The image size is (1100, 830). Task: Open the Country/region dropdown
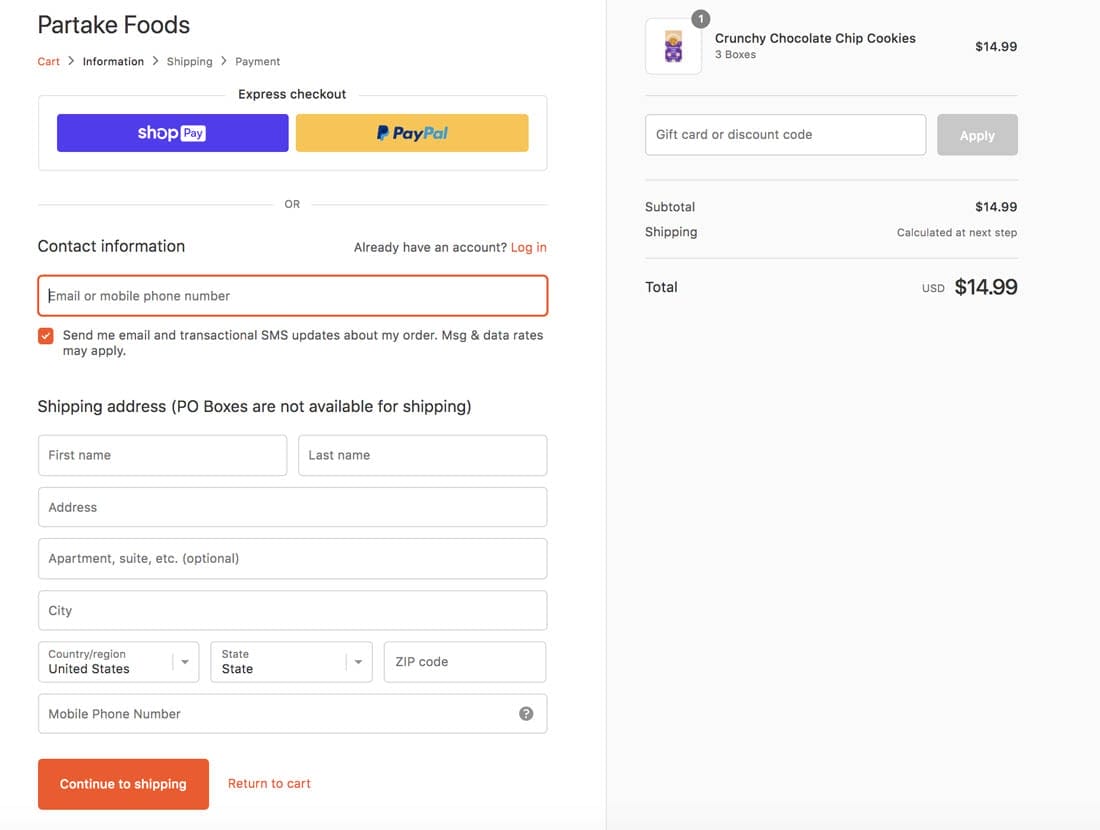pos(118,662)
